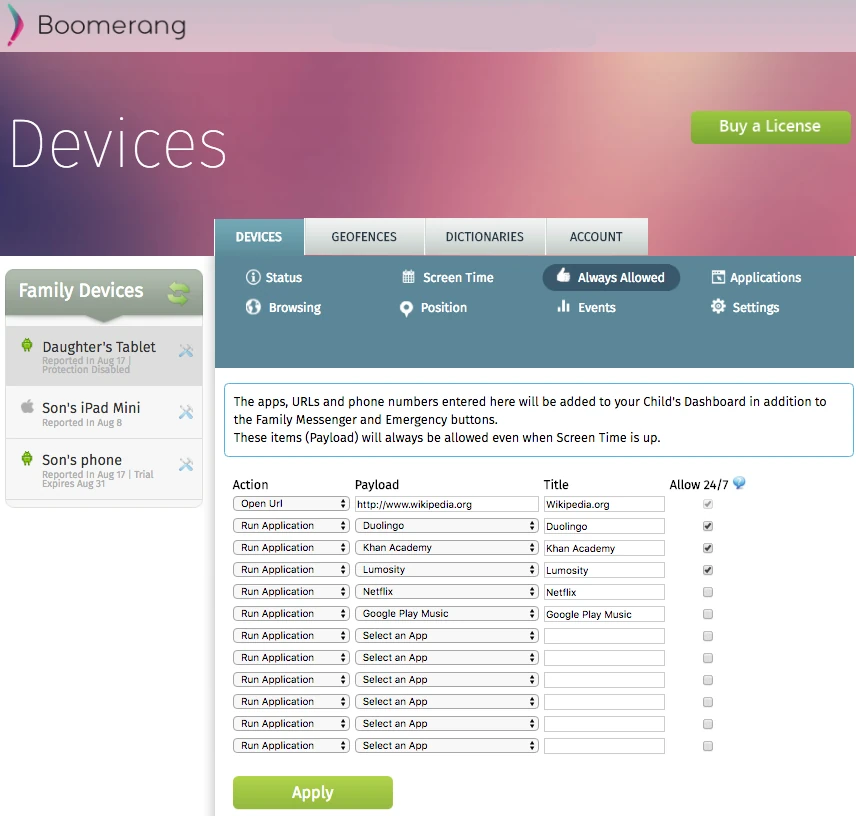Open the Action dropdown showing Open Url

coord(290,503)
